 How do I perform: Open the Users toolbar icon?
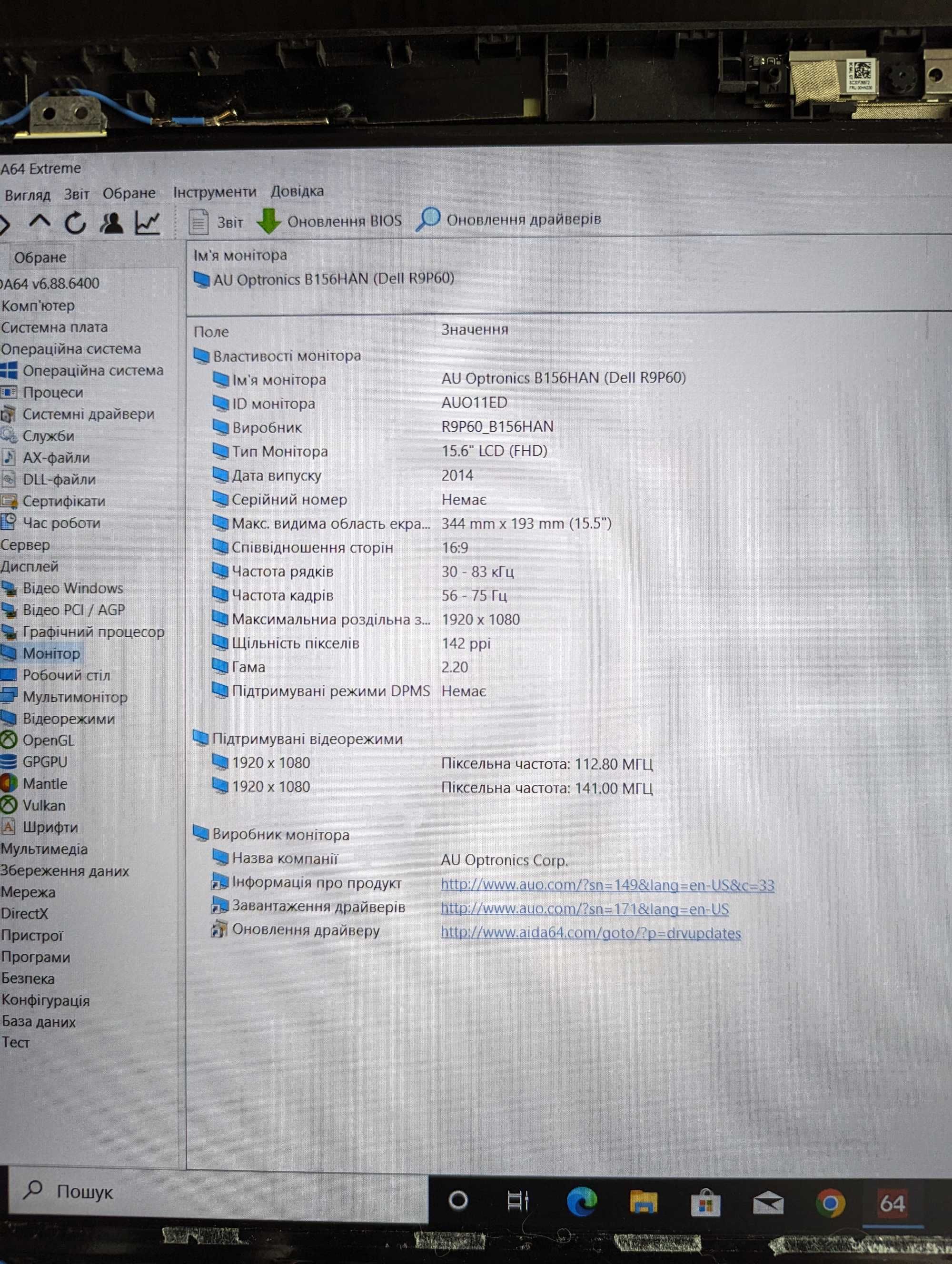pyautogui.click(x=112, y=223)
